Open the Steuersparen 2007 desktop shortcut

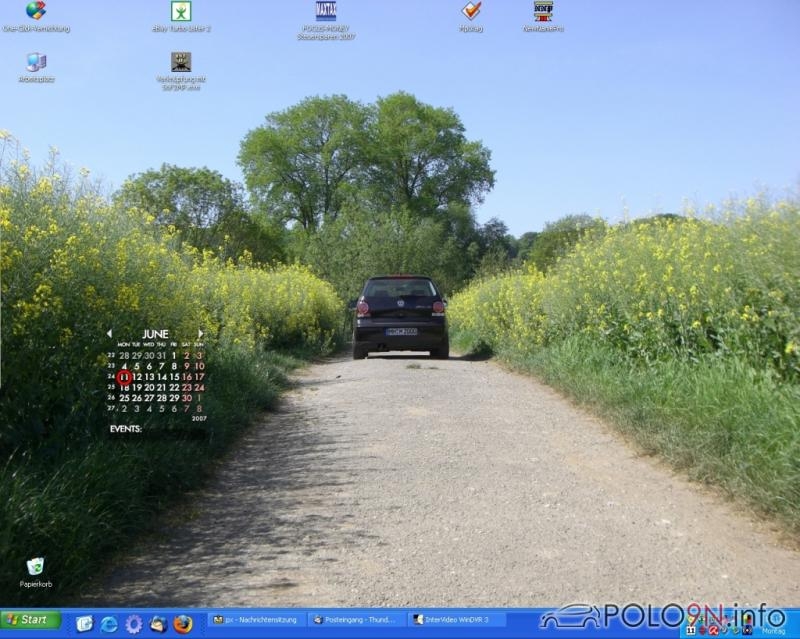coord(326,12)
